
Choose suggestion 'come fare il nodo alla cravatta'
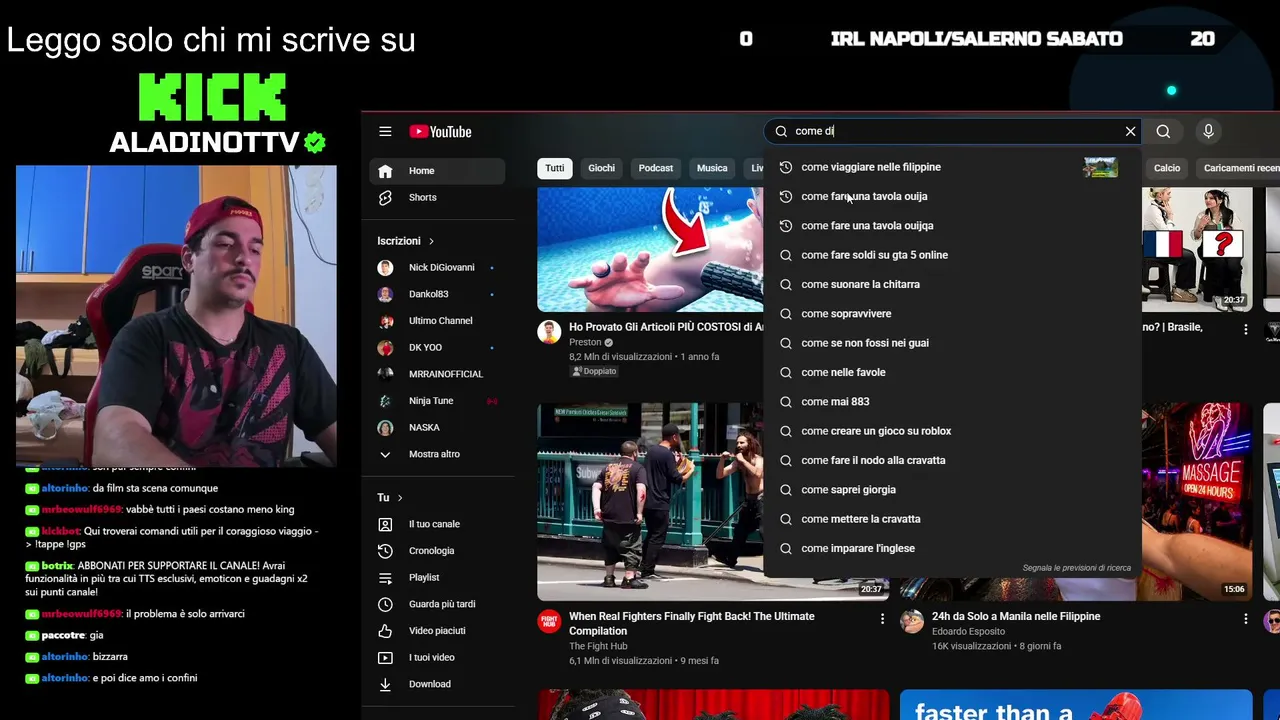(x=950, y=461)
